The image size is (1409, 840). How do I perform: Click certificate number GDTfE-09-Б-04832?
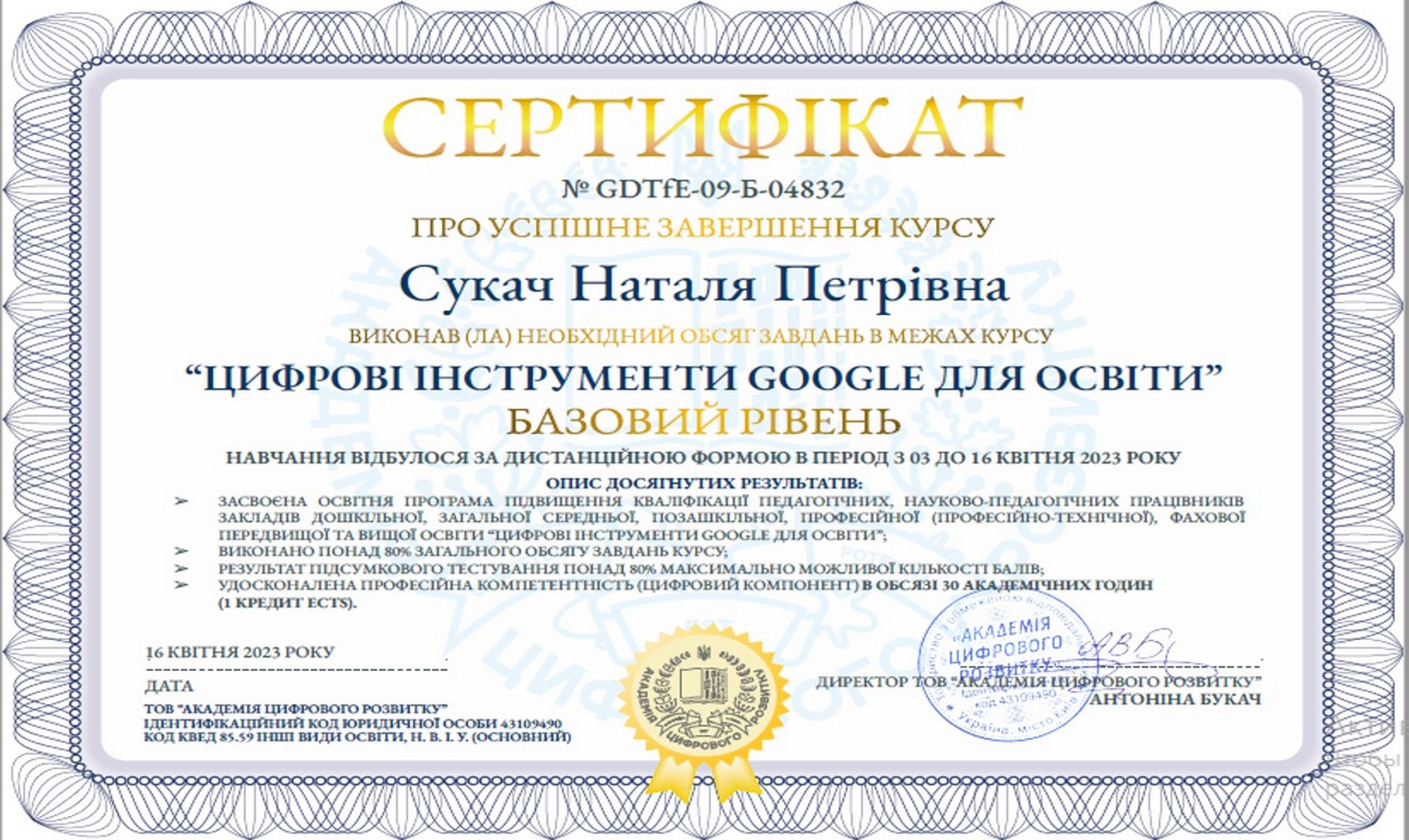703,189
